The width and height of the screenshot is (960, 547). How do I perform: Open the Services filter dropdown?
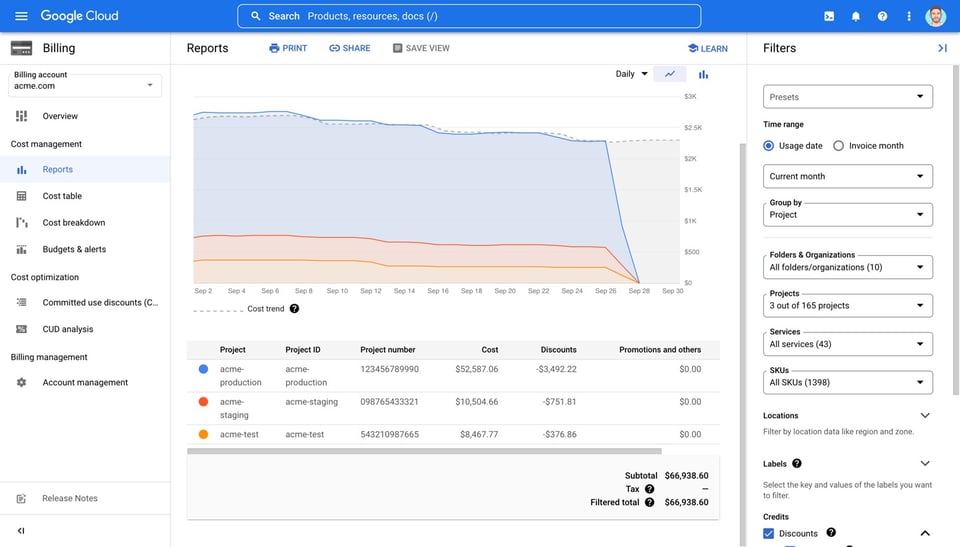[x=847, y=344]
